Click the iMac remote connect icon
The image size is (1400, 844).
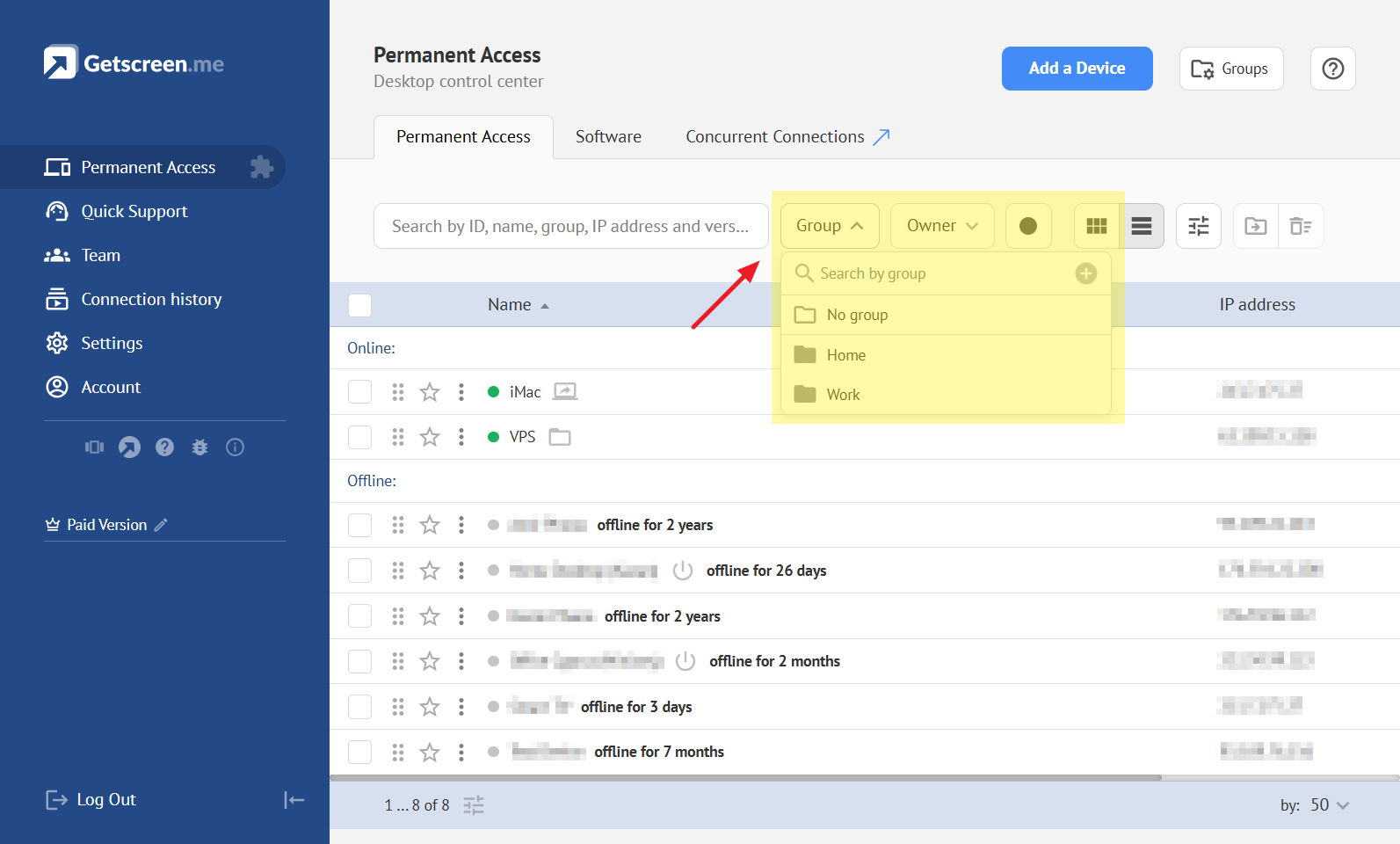tap(564, 392)
